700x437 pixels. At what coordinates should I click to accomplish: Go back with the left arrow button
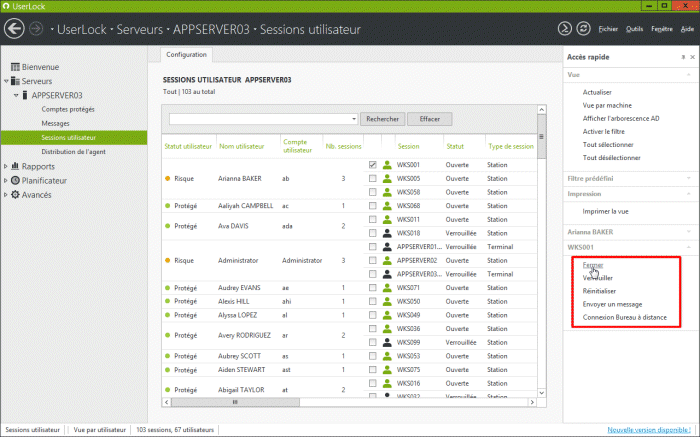(14, 29)
